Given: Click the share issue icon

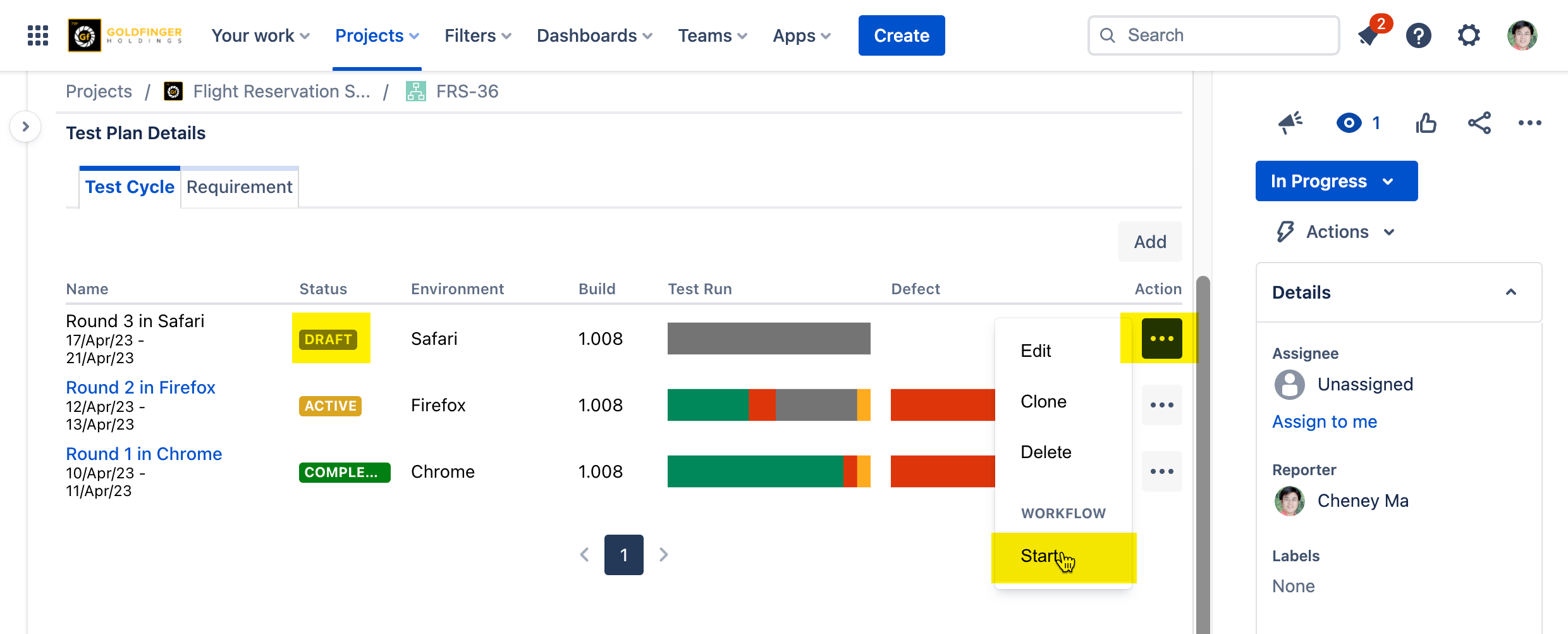Looking at the screenshot, I should point(1479,123).
